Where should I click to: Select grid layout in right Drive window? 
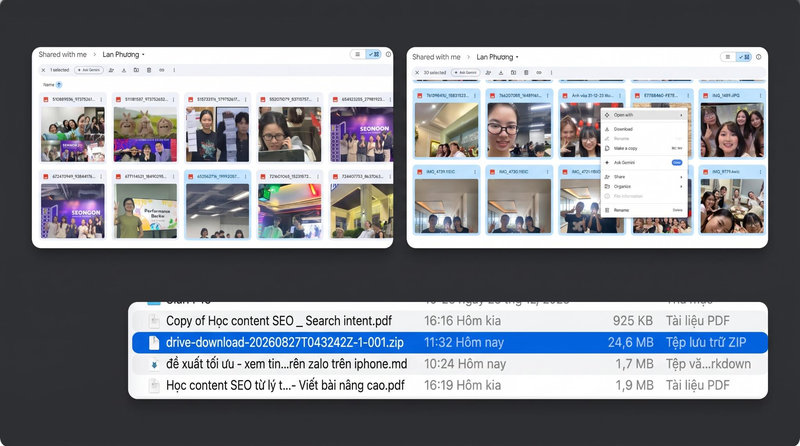coord(744,57)
